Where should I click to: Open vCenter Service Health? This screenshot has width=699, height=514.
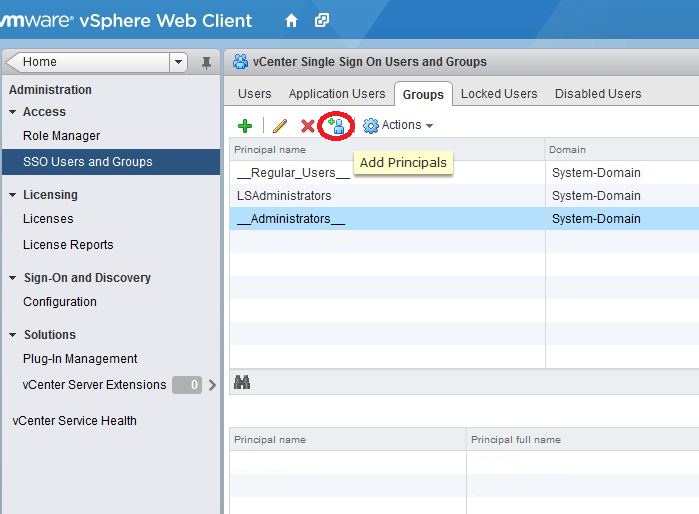click(x=74, y=421)
